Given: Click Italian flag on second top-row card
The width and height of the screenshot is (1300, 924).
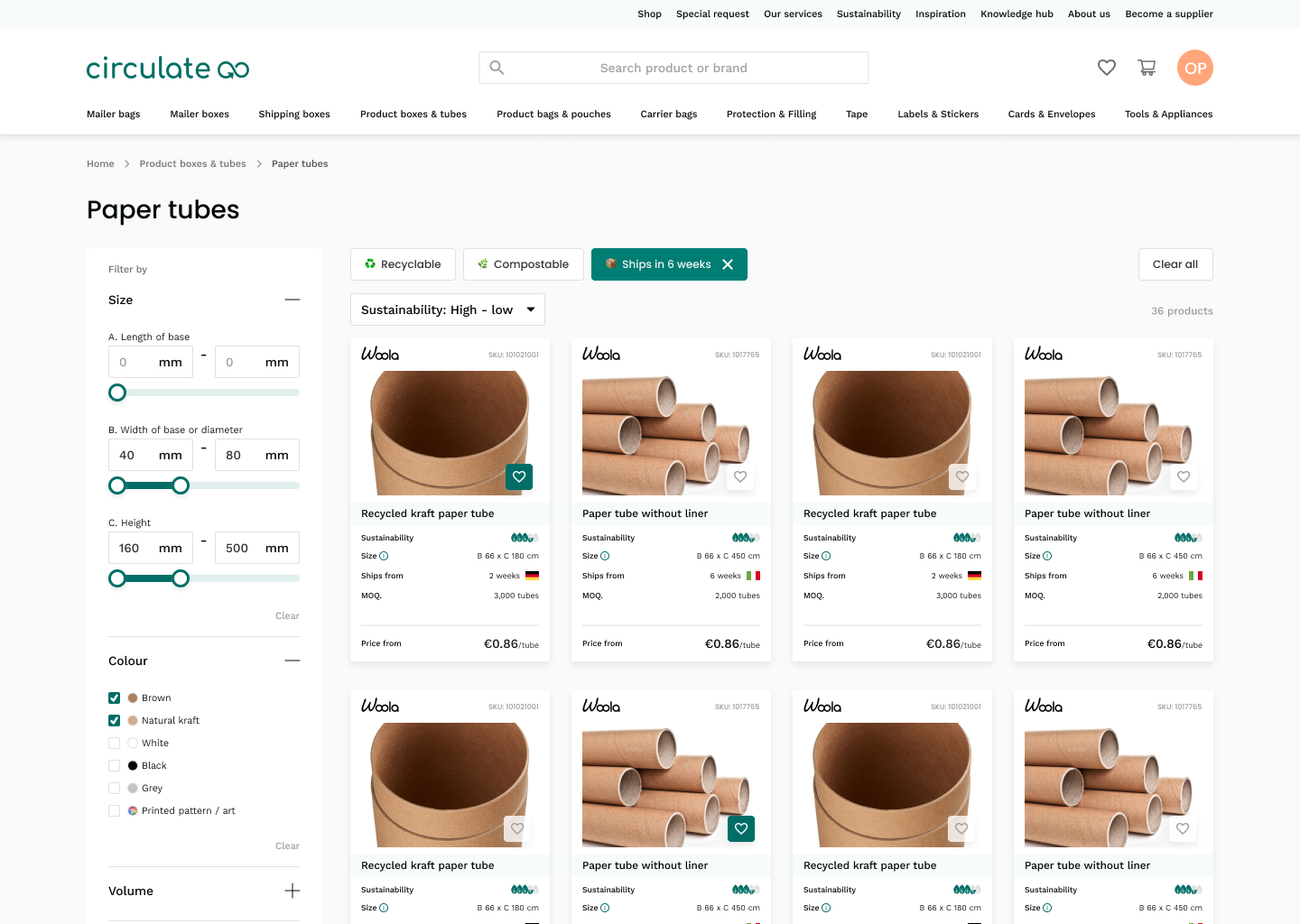Looking at the screenshot, I should tap(753, 576).
